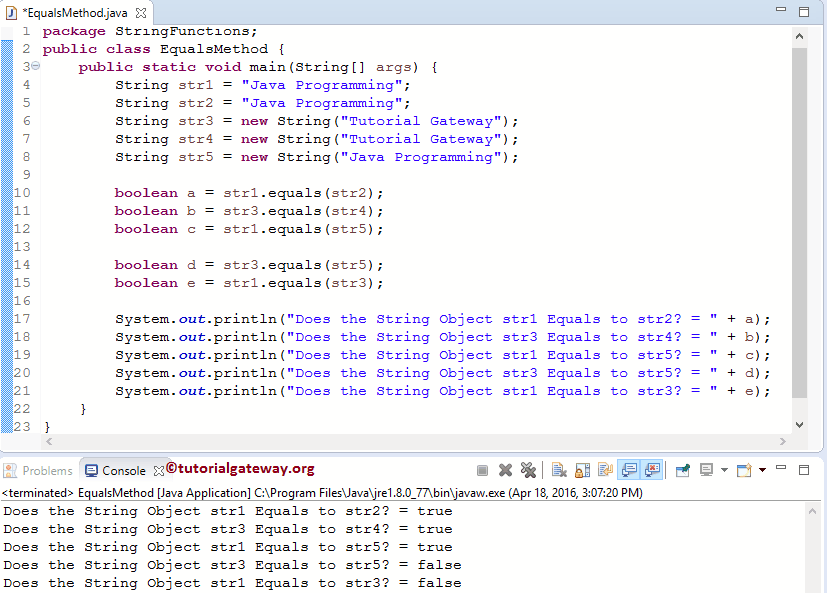Screen dimensions: 827x593
Task: Click console output line "str1 Equals to str3? = false"
Action: [x=233, y=583]
